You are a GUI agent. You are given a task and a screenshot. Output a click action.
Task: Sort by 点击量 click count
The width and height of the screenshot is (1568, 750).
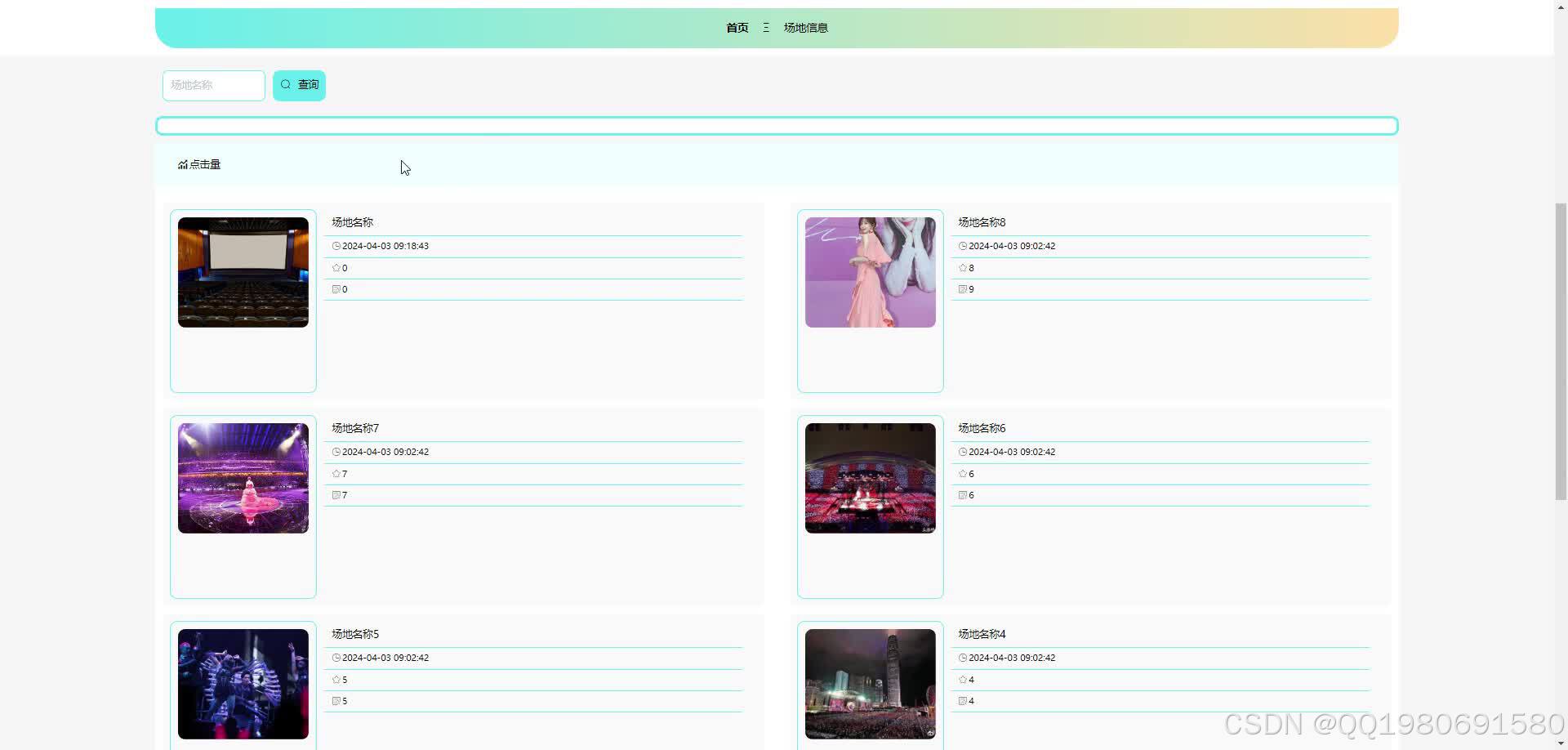click(199, 164)
